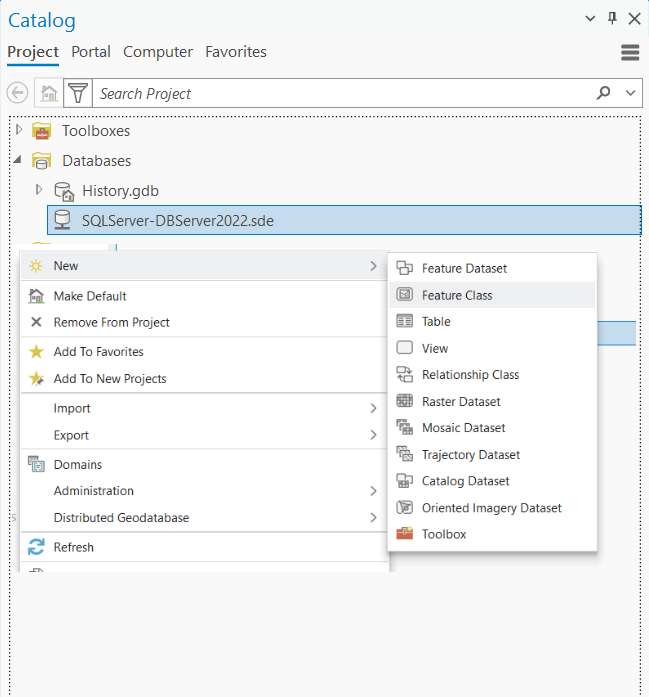Select Feature Class in New submenu

(x=492, y=295)
